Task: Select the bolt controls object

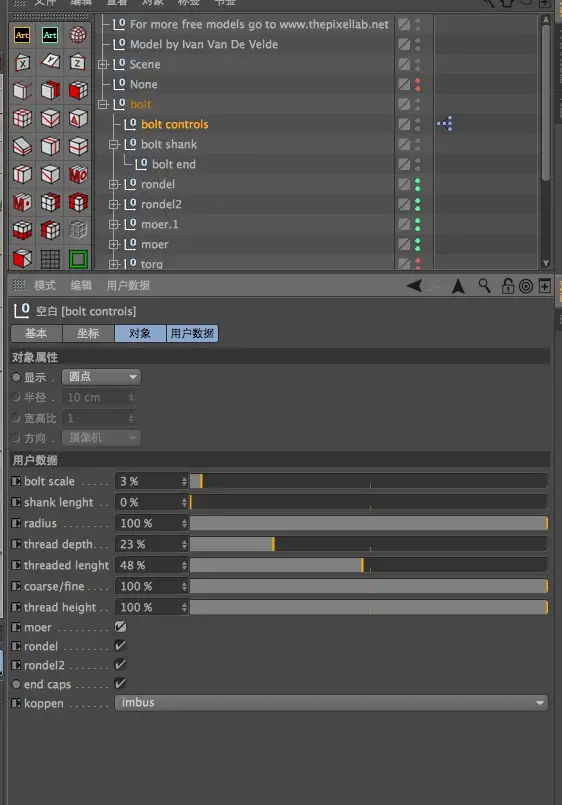Action: pos(175,124)
